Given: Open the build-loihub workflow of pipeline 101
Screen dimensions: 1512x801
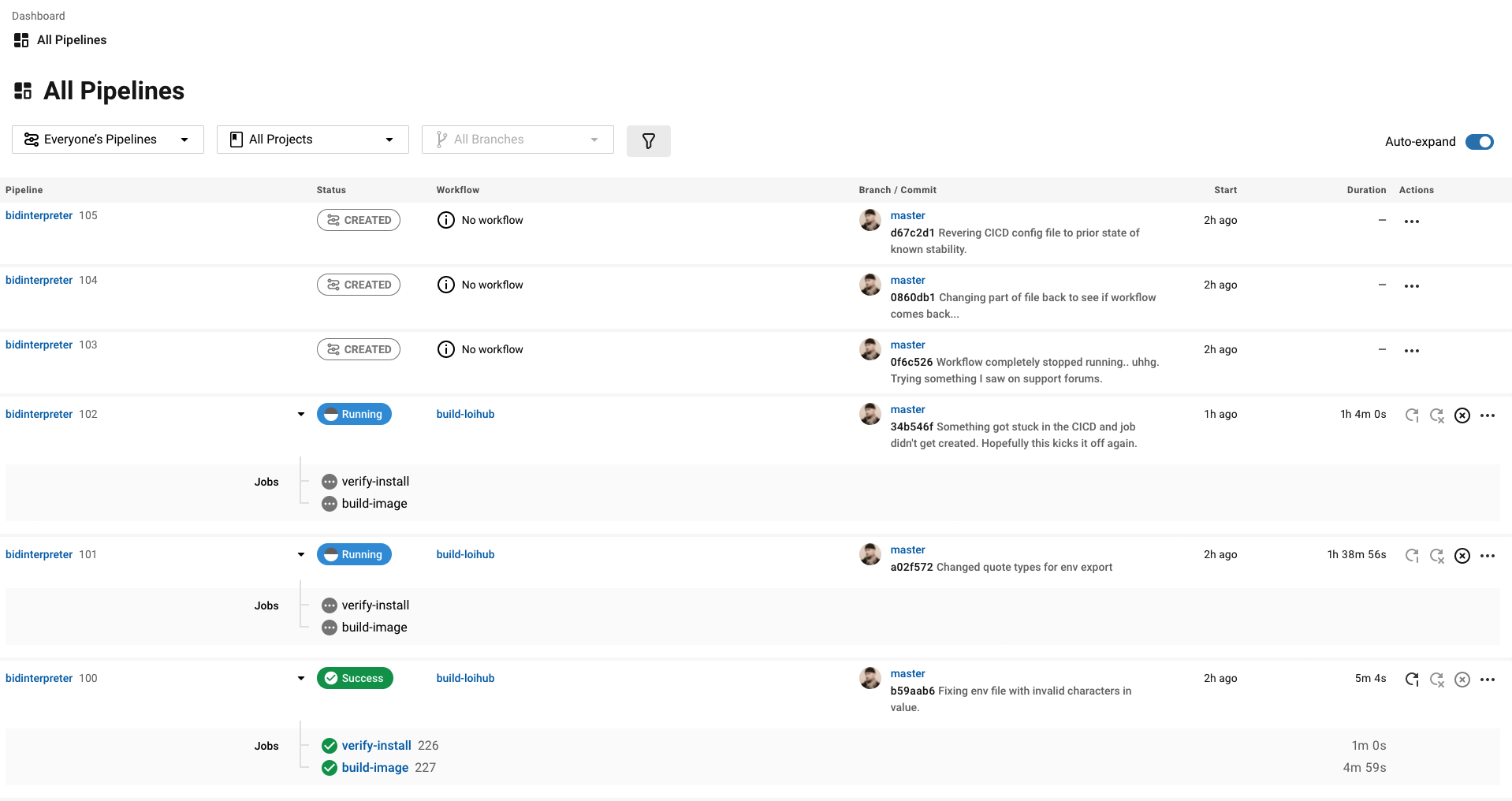Looking at the screenshot, I should click(466, 554).
